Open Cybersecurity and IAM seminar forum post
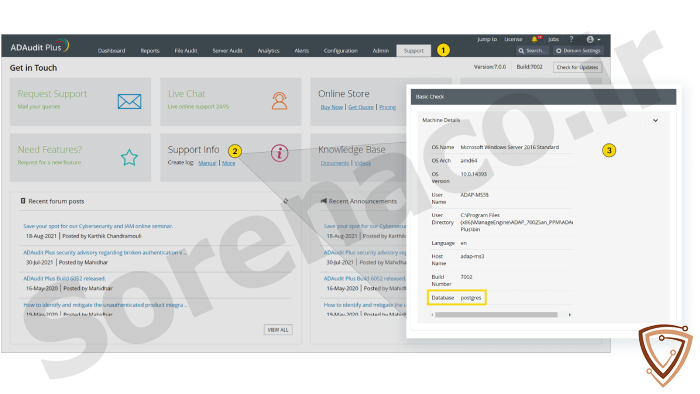The height and width of the screenshot is (394, 700). coord(98,226)
